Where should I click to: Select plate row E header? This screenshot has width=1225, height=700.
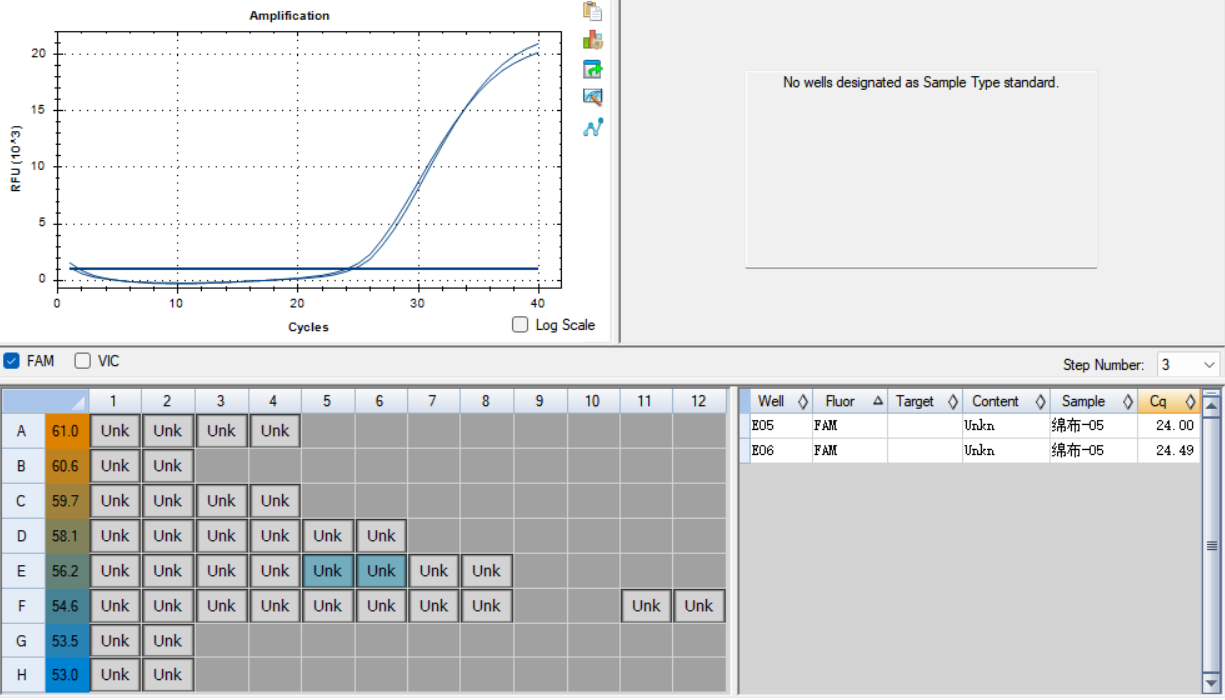(x=22, y=570)
